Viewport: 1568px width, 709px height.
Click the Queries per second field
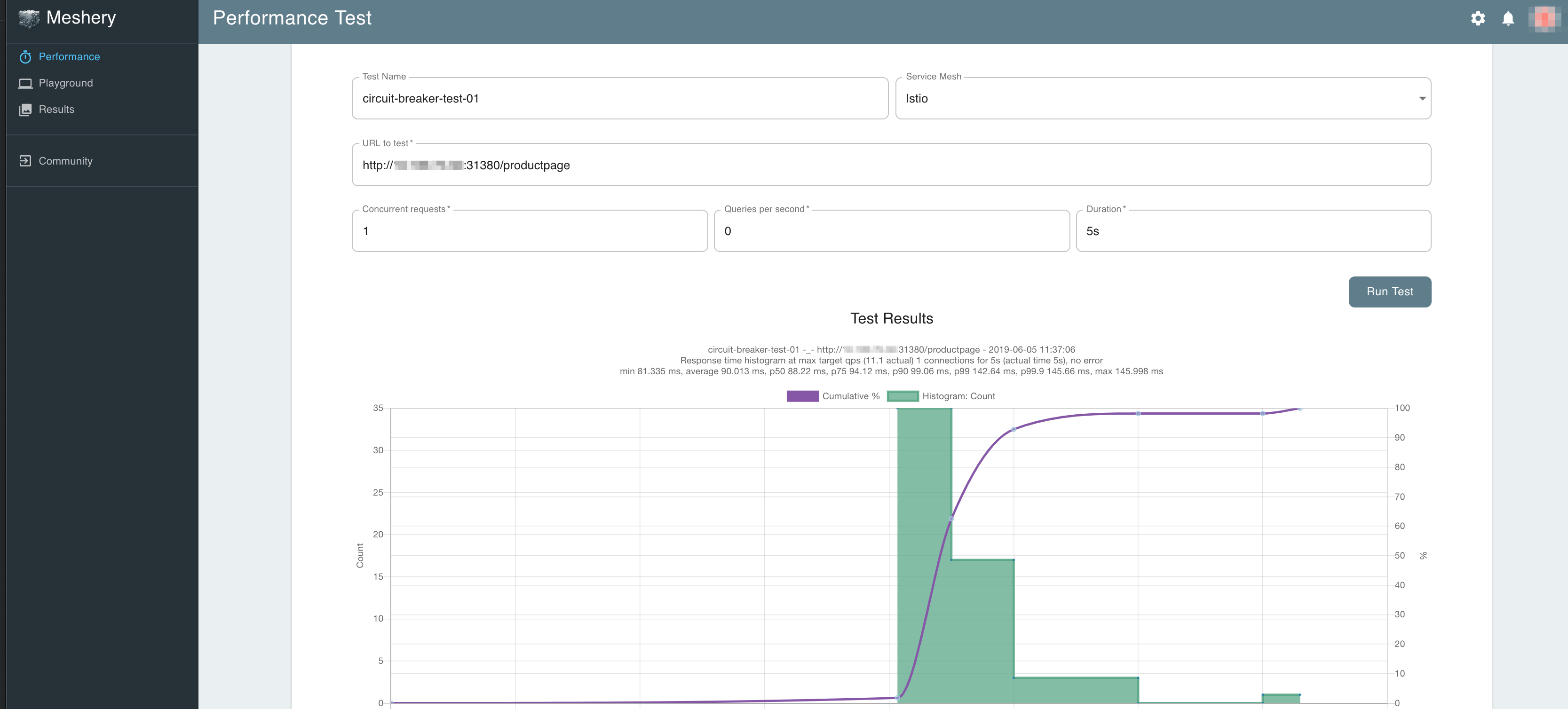(891, 231)
